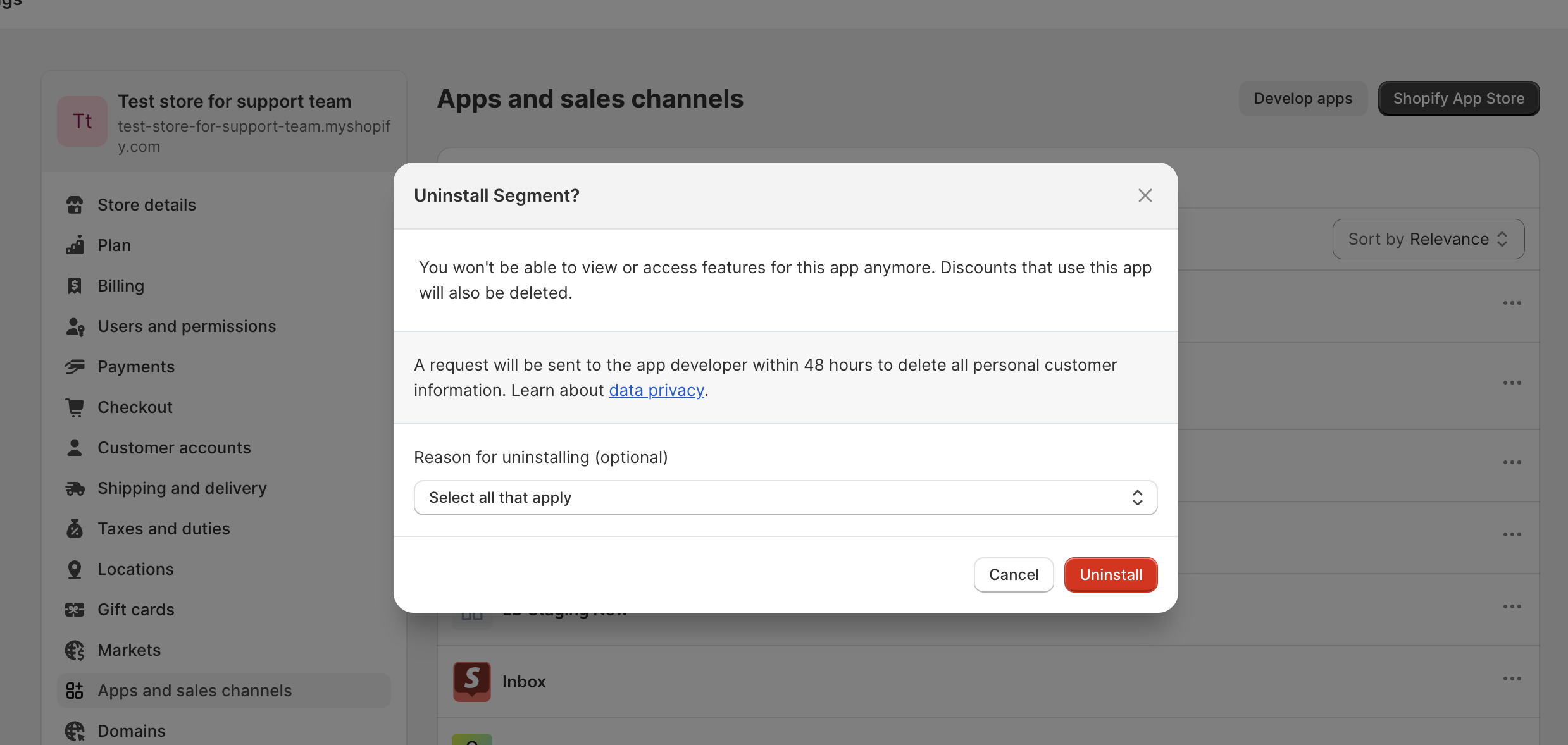Open the Staging row ellipsis menu
1568x745 pixels.
(1512, 606)
